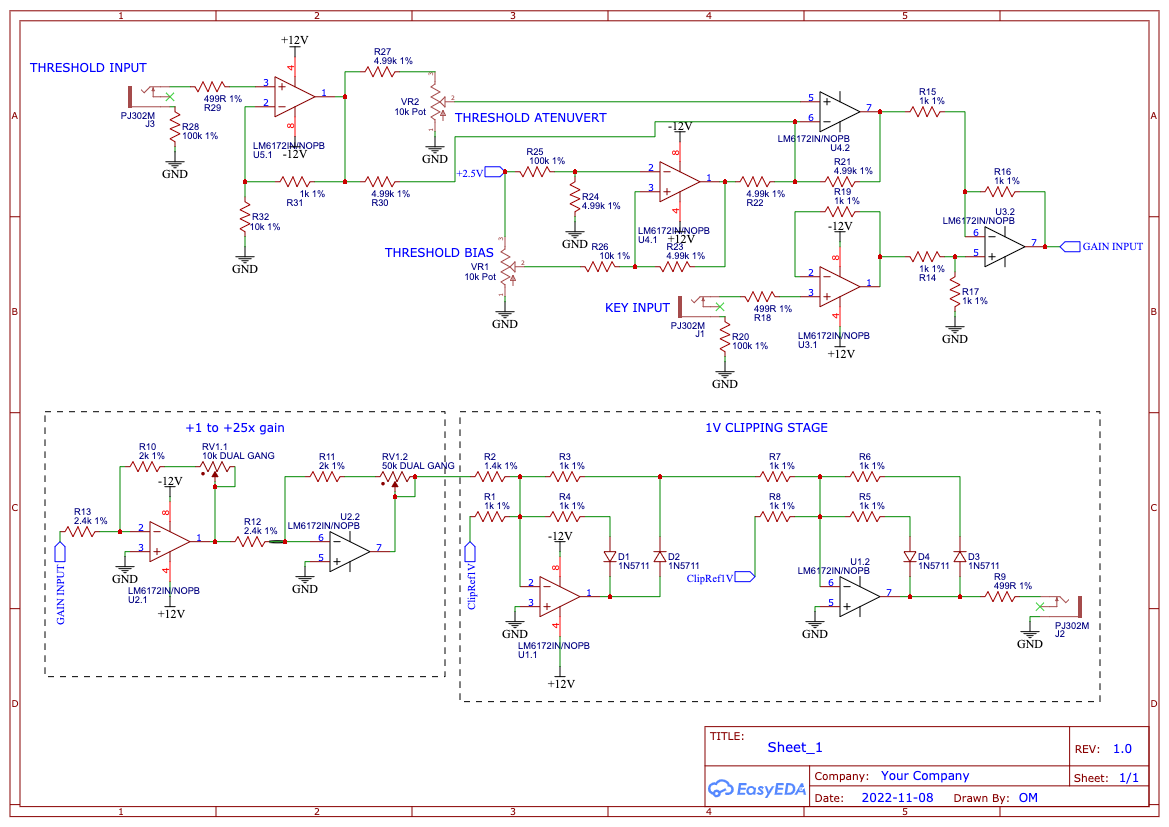1169x827 pixels.
Task: Pick diode D1 1N5711 symbol
Action: click(x=610, y=556)
